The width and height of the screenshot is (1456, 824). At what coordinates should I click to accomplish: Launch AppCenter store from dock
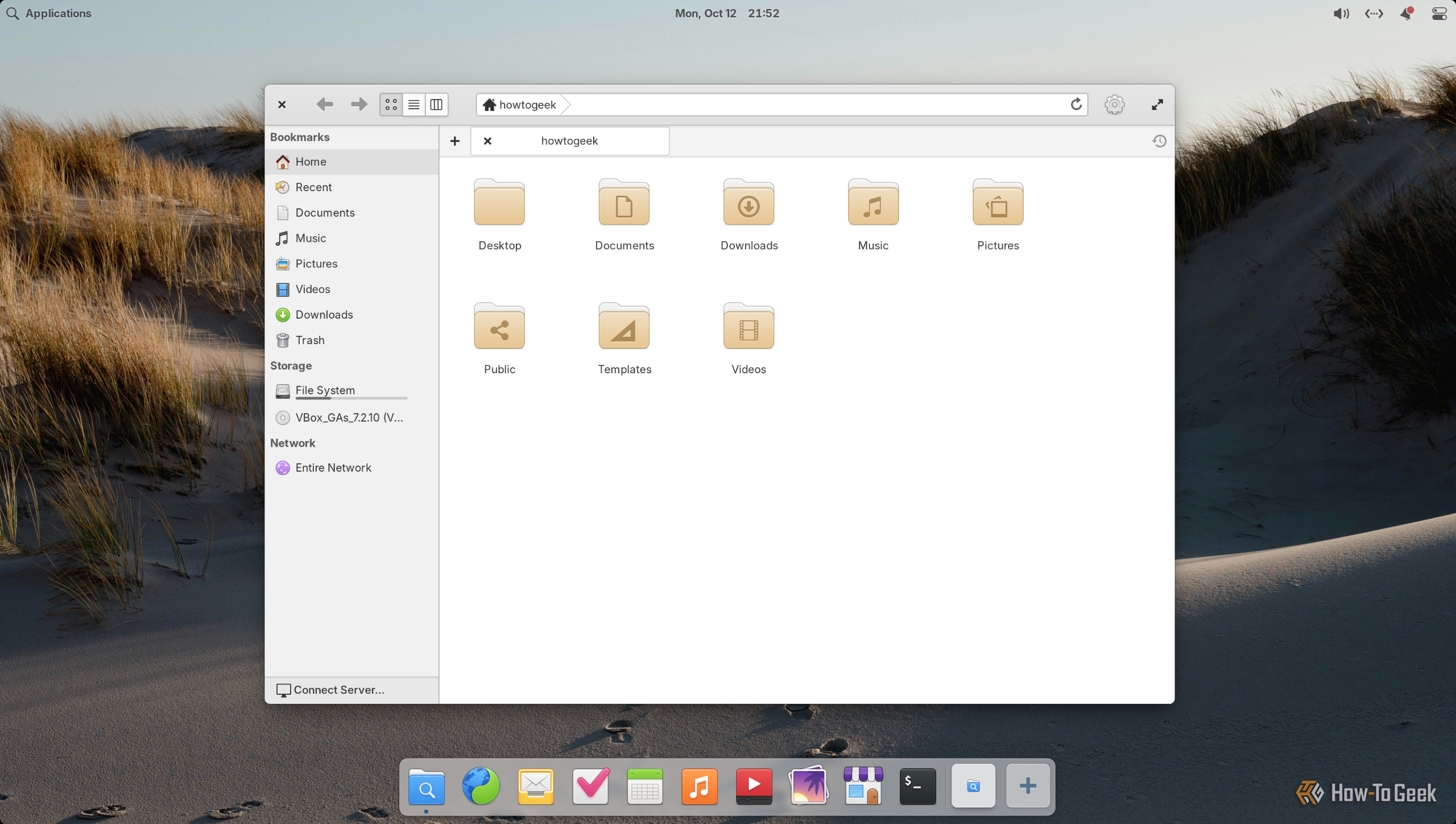click(x=863, y=786)
